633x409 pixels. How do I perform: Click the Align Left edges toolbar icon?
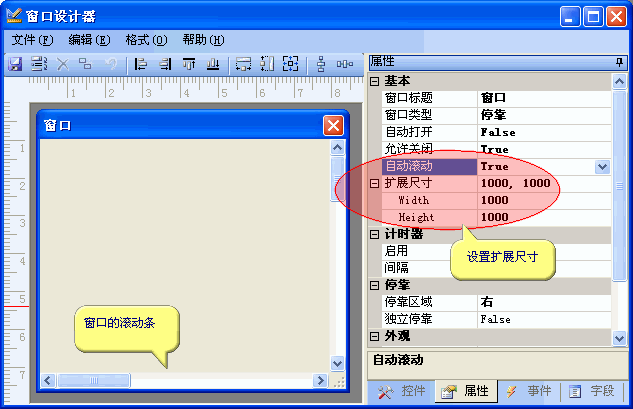(140, 64)
